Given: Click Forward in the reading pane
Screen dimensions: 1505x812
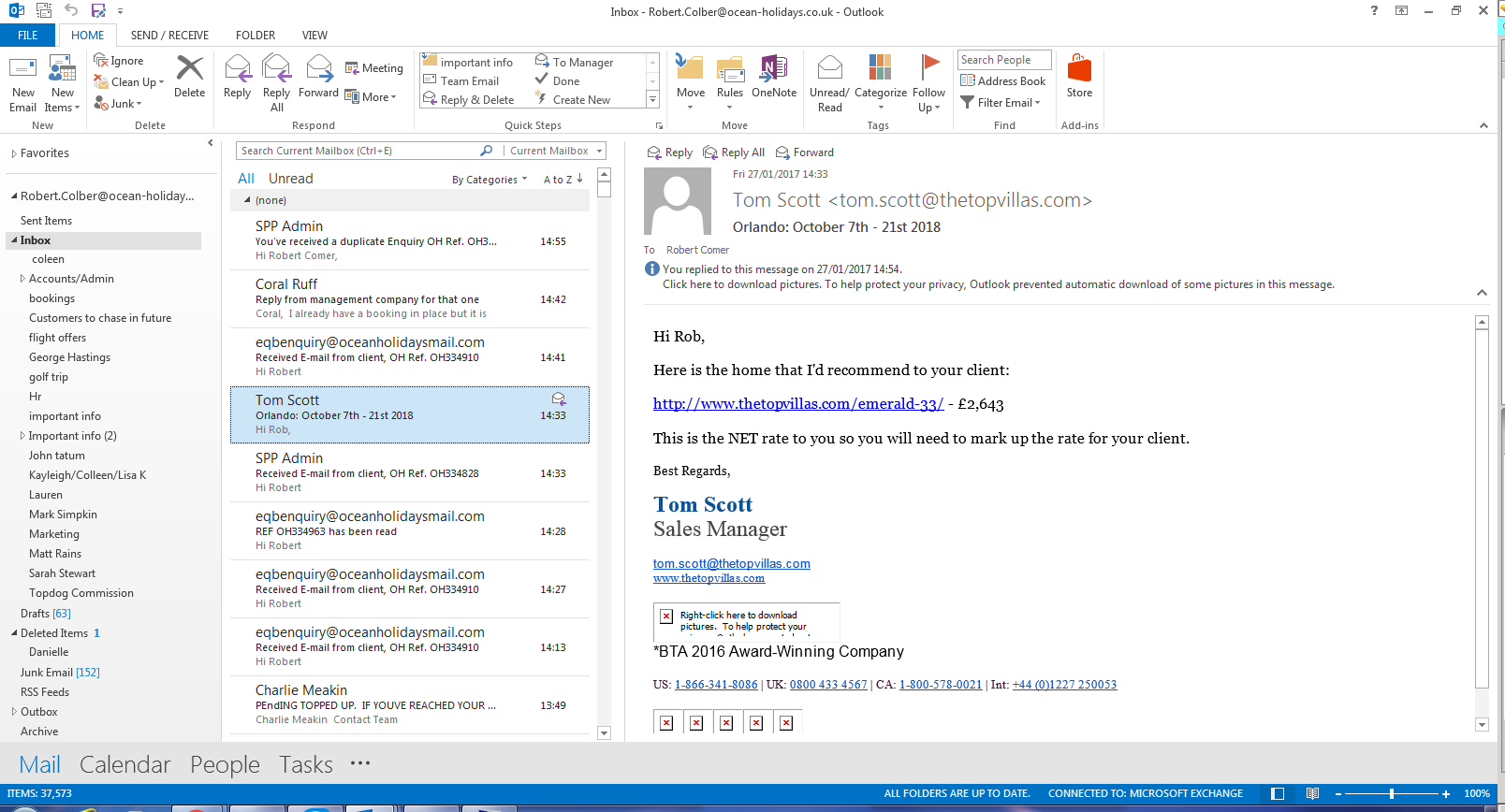Looking at the screenshot, I should pyautogui.click(x=805, y=152).
